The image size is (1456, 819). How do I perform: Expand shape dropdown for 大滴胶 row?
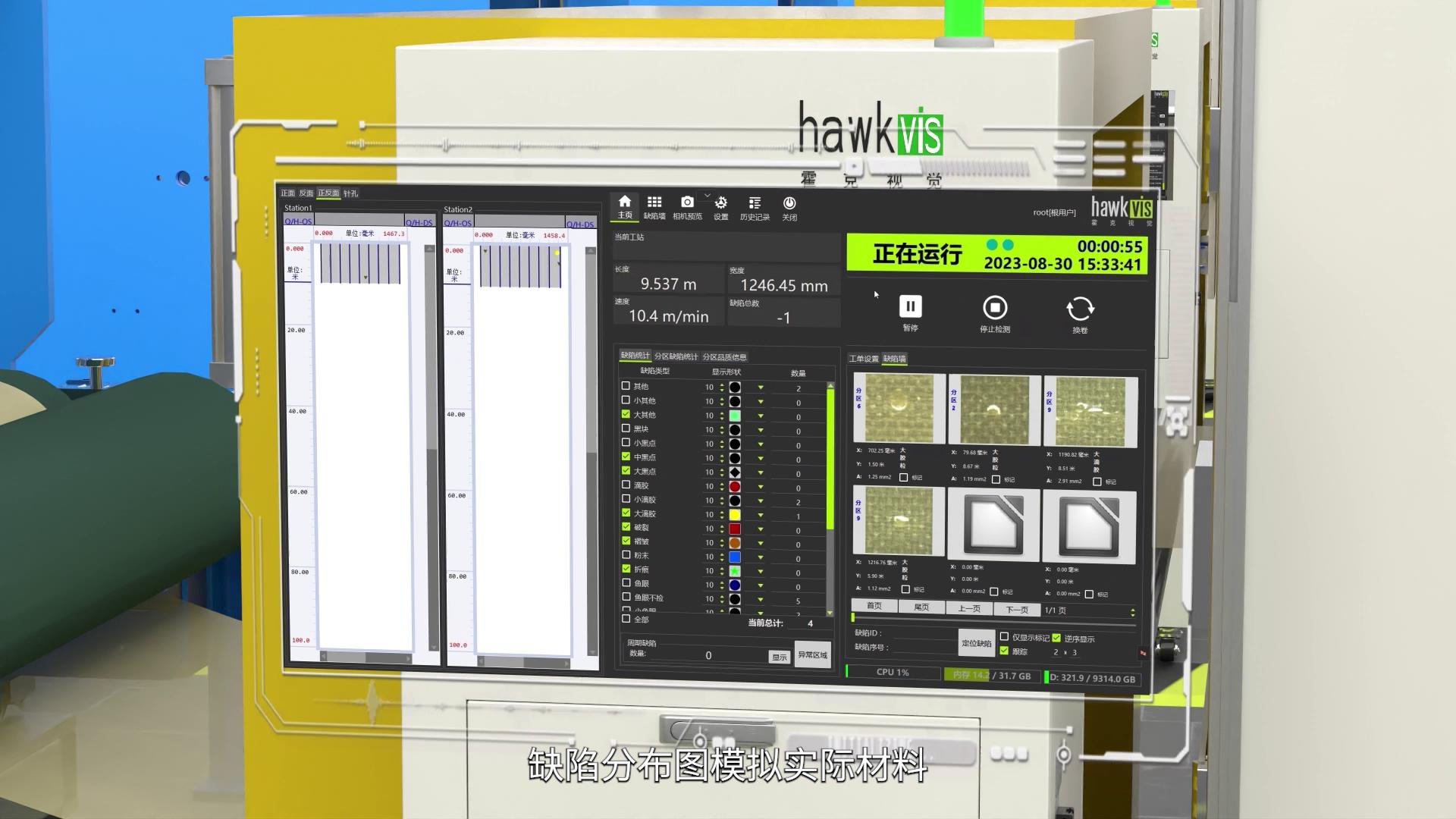(761, 516)
